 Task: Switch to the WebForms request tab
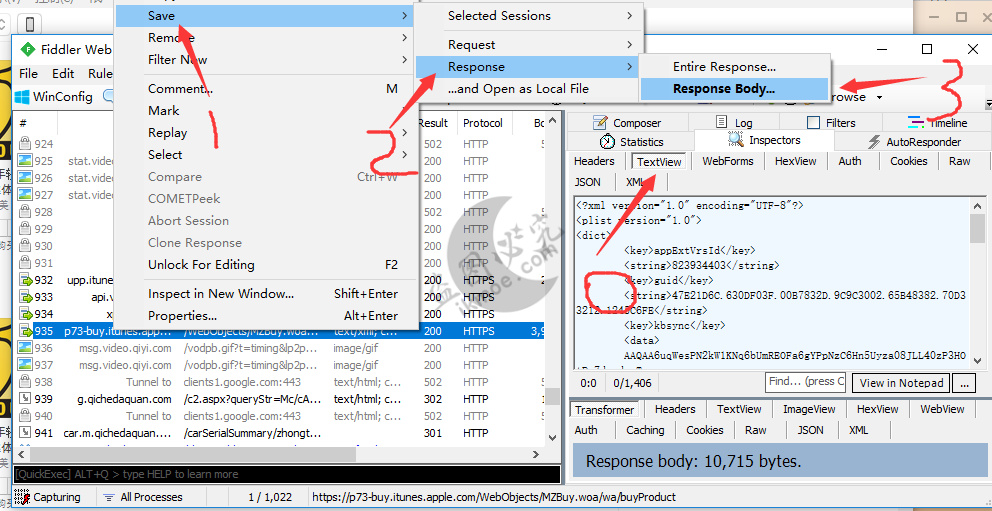(728, 161)
